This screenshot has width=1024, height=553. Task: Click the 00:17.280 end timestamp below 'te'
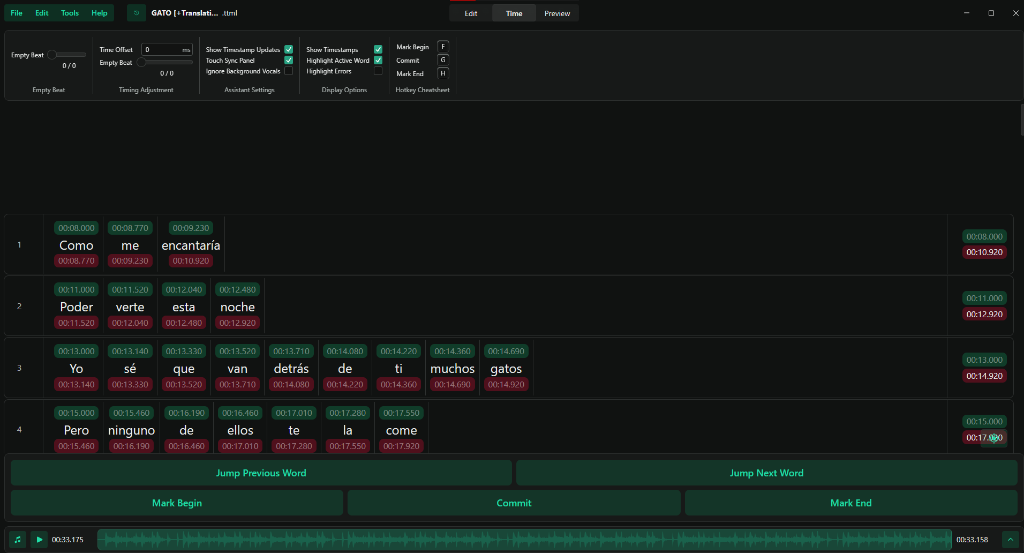[x=294, y=446]
